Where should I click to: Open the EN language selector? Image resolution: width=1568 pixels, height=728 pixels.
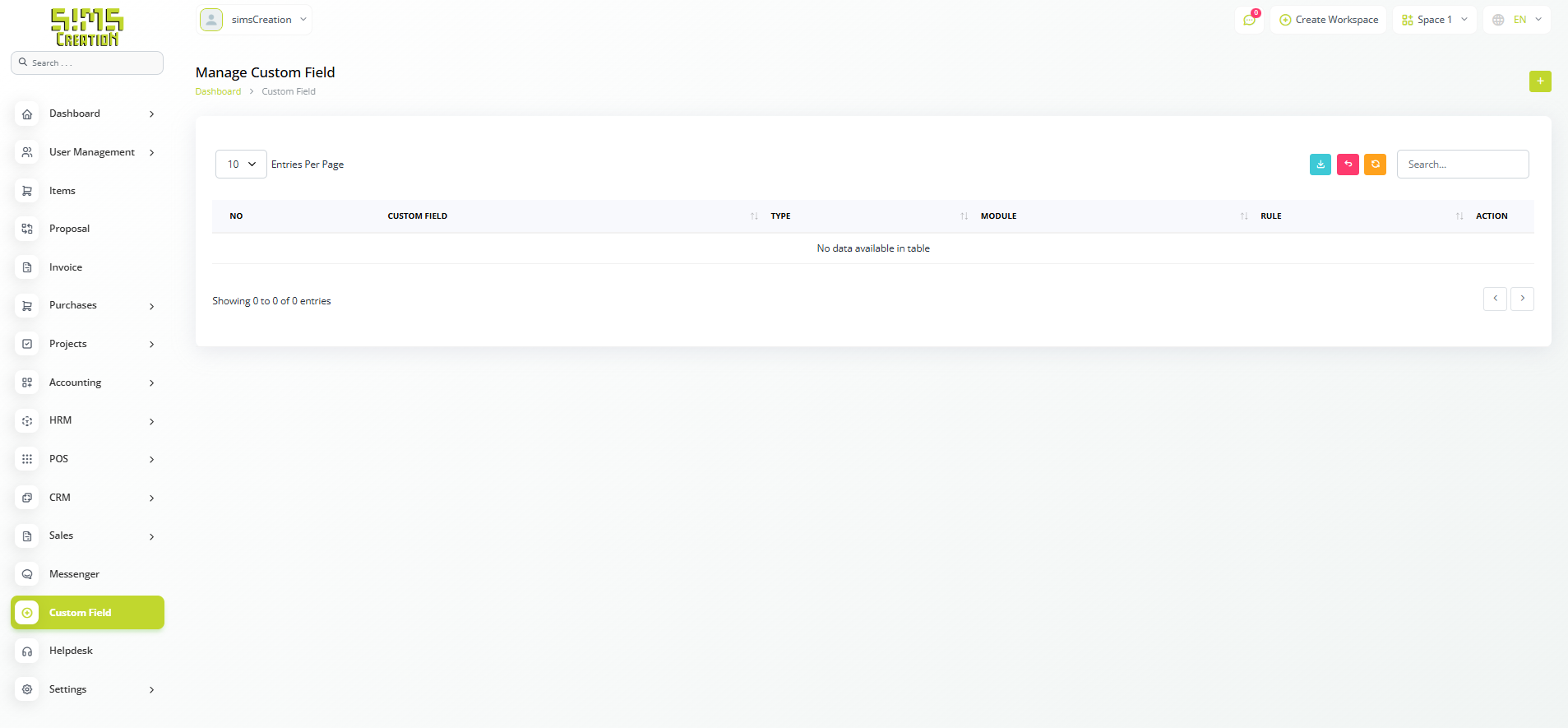pos(1516,20)
